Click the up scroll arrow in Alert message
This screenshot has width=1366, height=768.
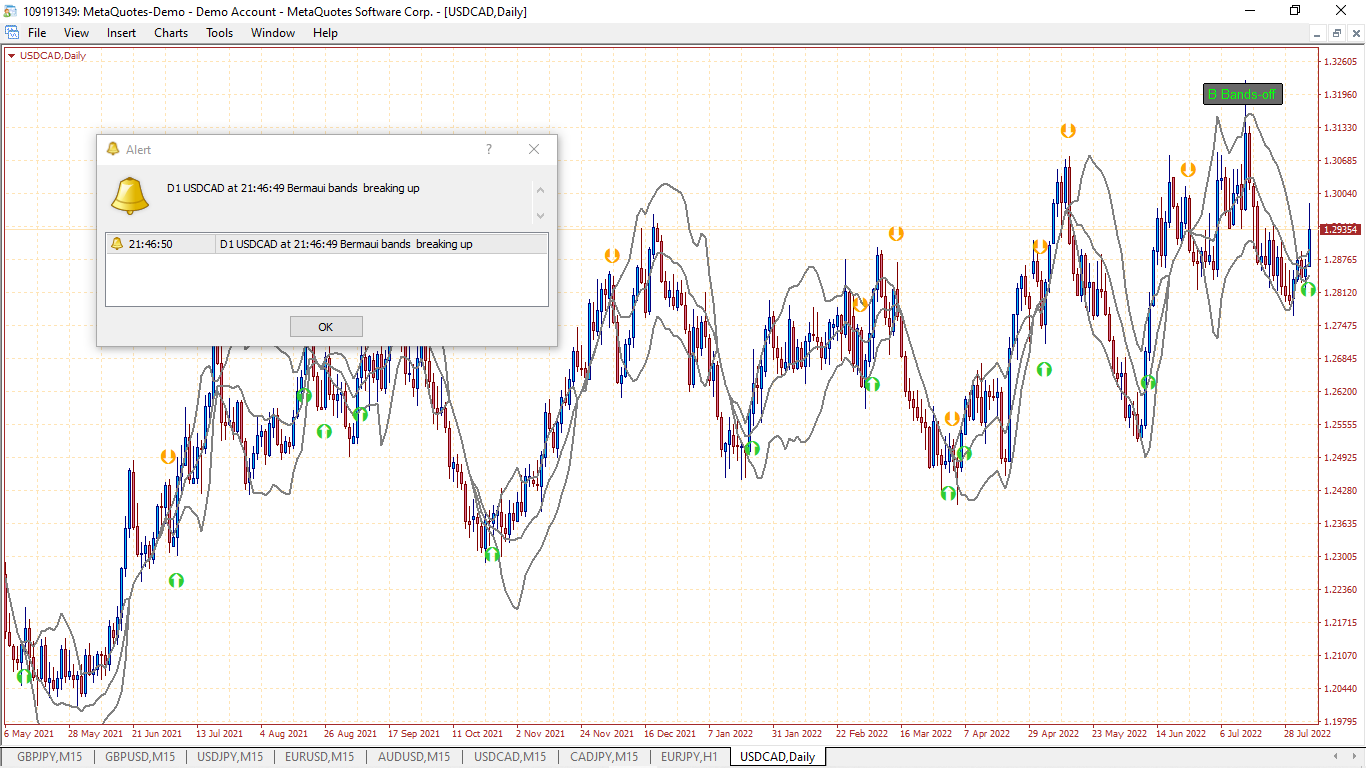[x=541, y=190]
